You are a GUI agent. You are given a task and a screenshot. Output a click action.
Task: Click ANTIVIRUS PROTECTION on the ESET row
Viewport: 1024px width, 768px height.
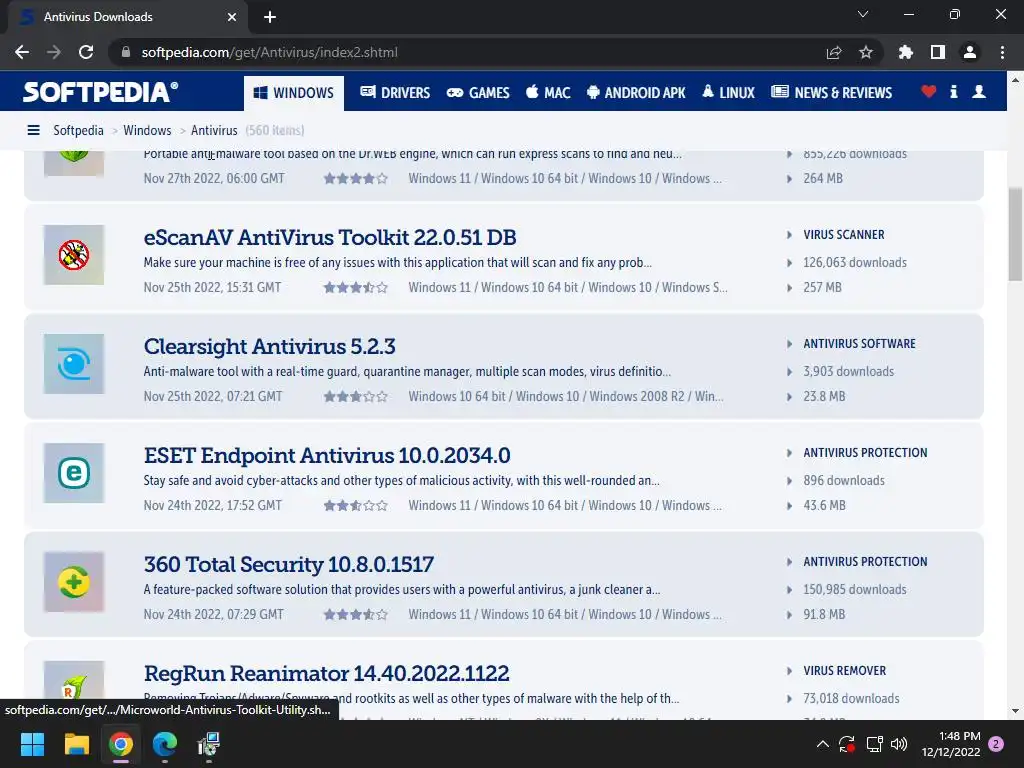(865, 453)
